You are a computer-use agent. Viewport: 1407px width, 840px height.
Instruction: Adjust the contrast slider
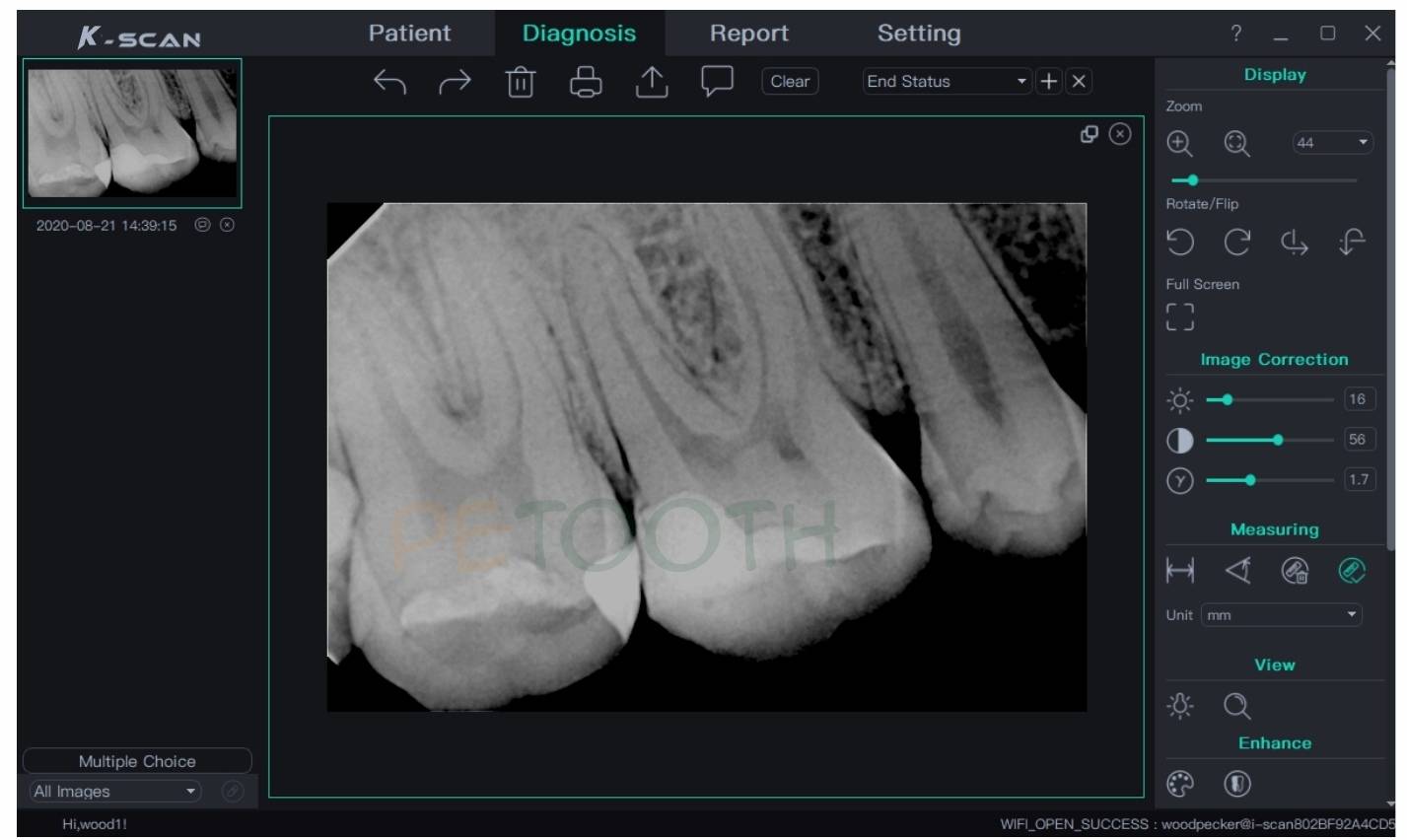[x=1278, y=441]
